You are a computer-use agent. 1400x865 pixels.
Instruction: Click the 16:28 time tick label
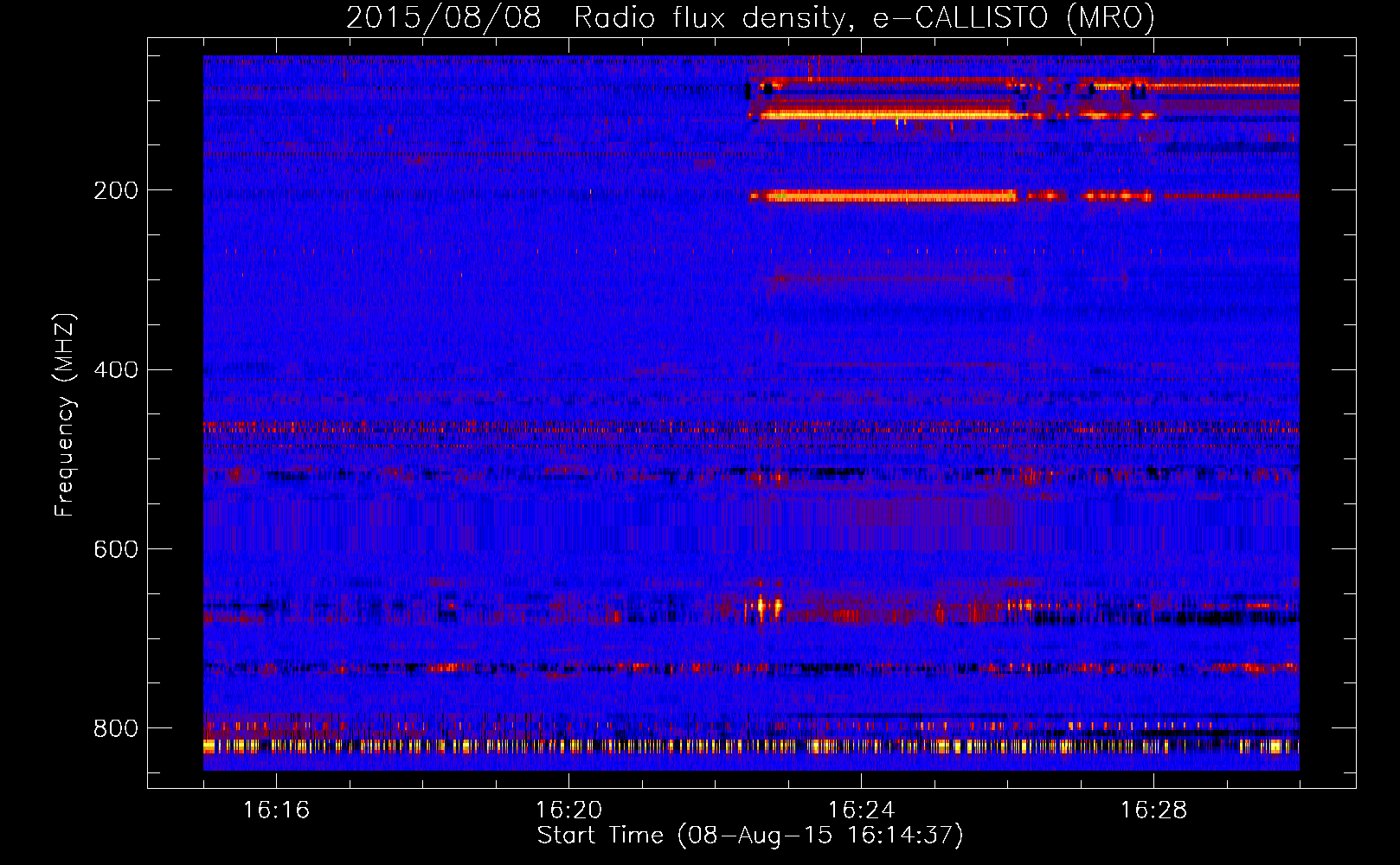click(x=1153, y=811)
